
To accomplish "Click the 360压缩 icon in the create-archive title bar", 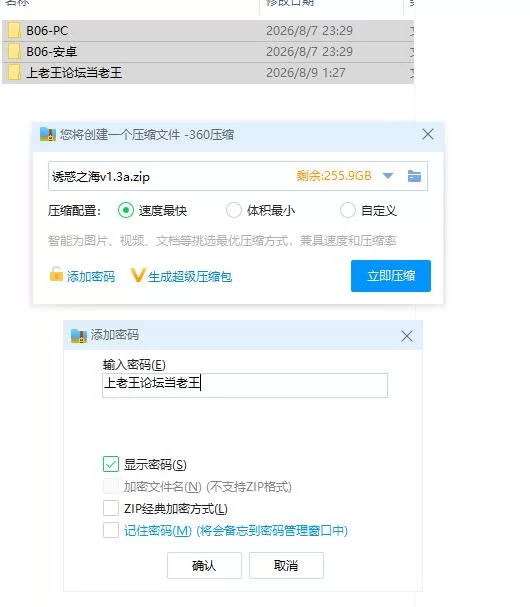I will point(48,134).
